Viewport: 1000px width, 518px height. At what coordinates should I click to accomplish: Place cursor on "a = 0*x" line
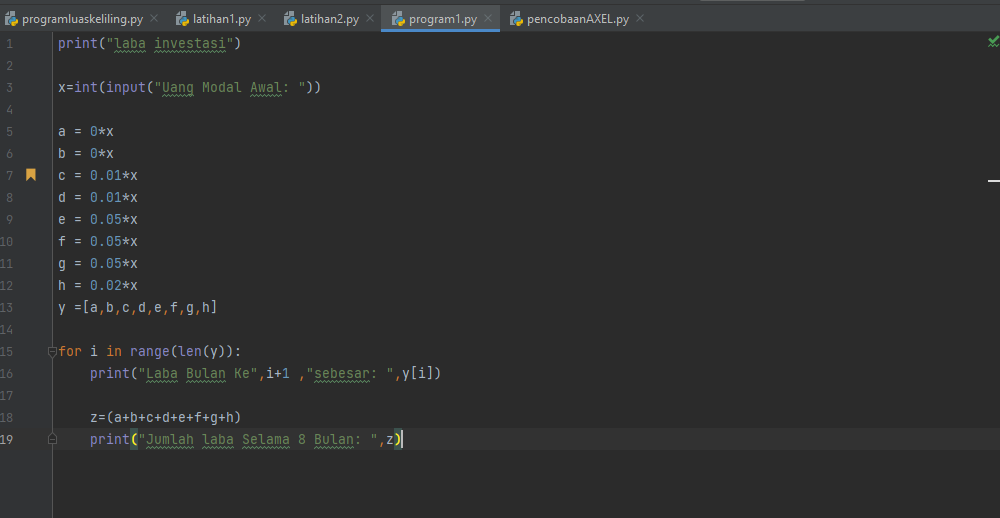(86, 131)
